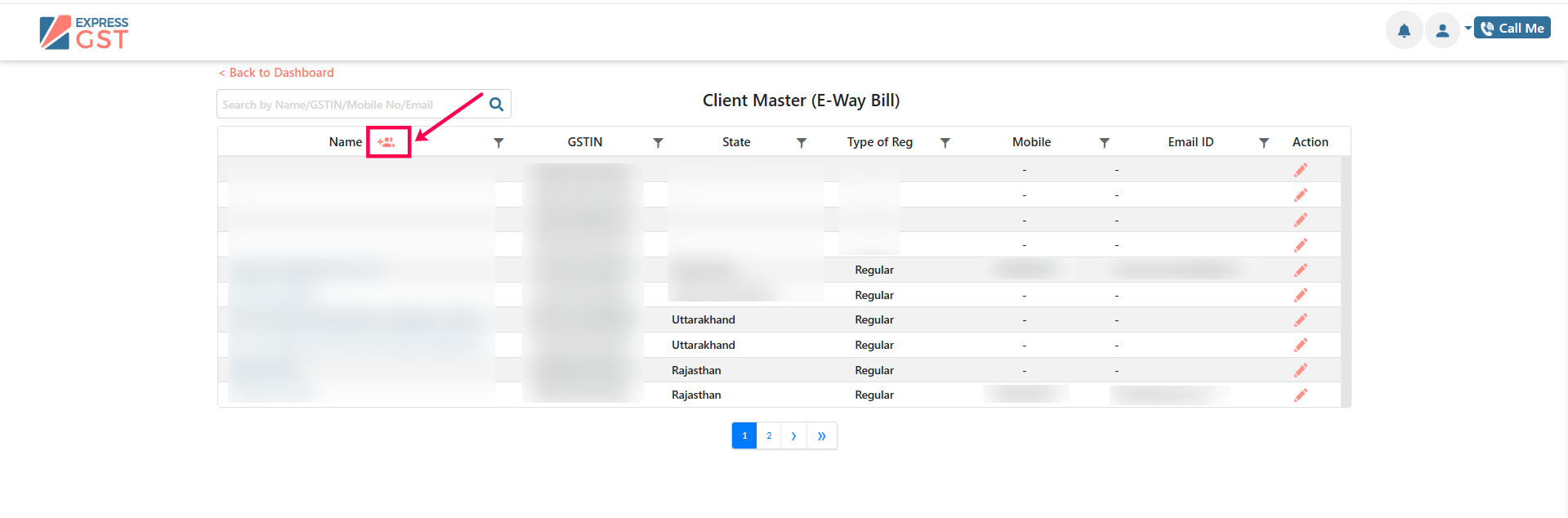Screen dimensions: 1568x518
Task: Edit the first client row using pencil icon
Action: click(1300, 170)
